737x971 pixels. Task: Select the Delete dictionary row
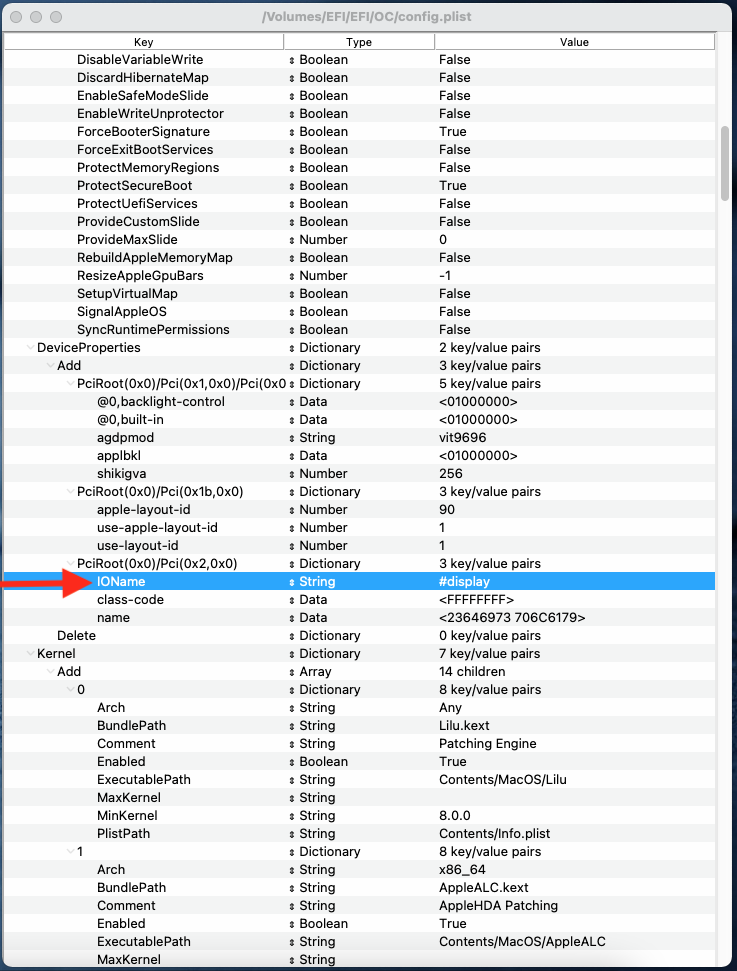pos(359,636)
